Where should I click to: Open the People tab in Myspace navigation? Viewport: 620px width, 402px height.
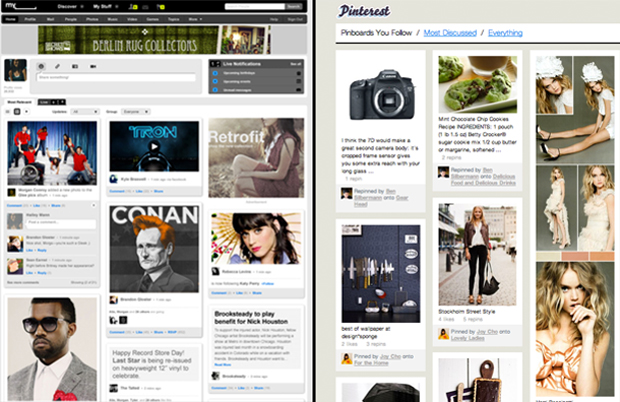(x=71, y=19)
